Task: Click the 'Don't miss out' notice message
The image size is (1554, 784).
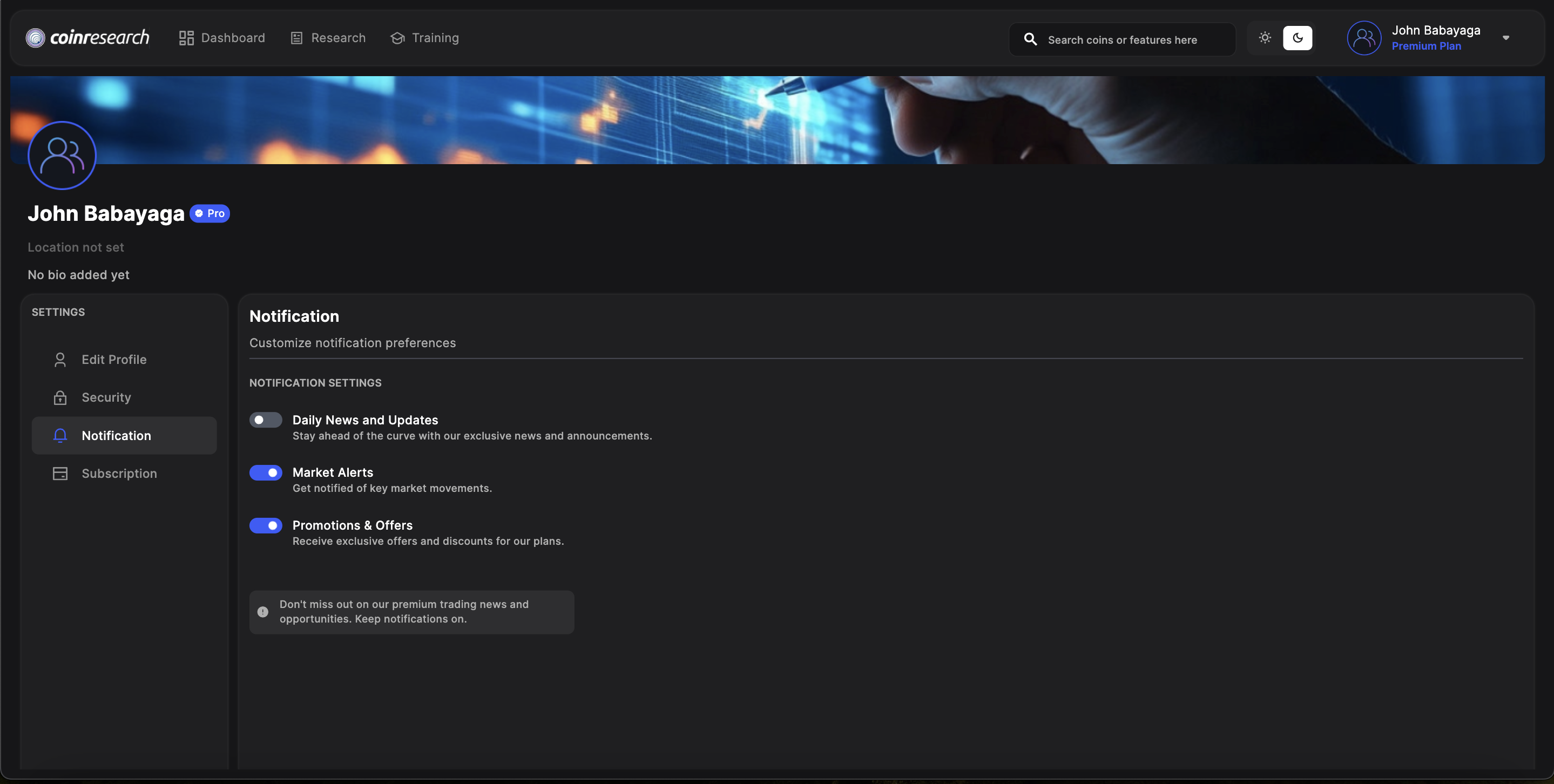Action: [x=403, y=612]
